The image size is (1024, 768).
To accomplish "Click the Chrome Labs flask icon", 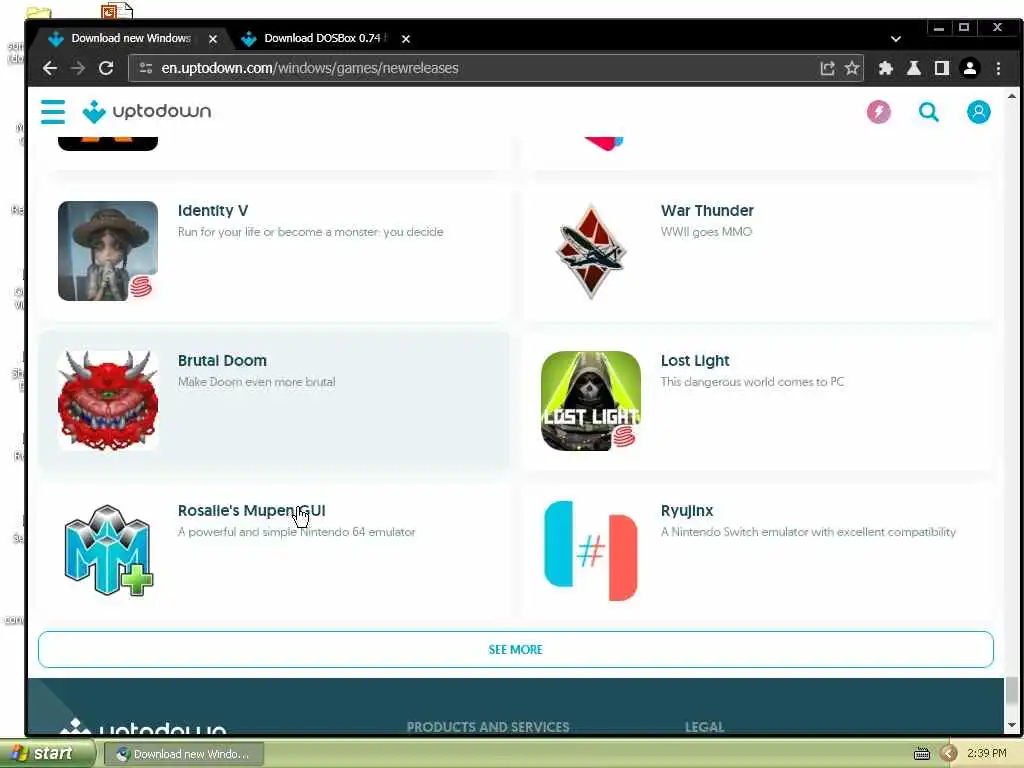I will pos(914,68).
